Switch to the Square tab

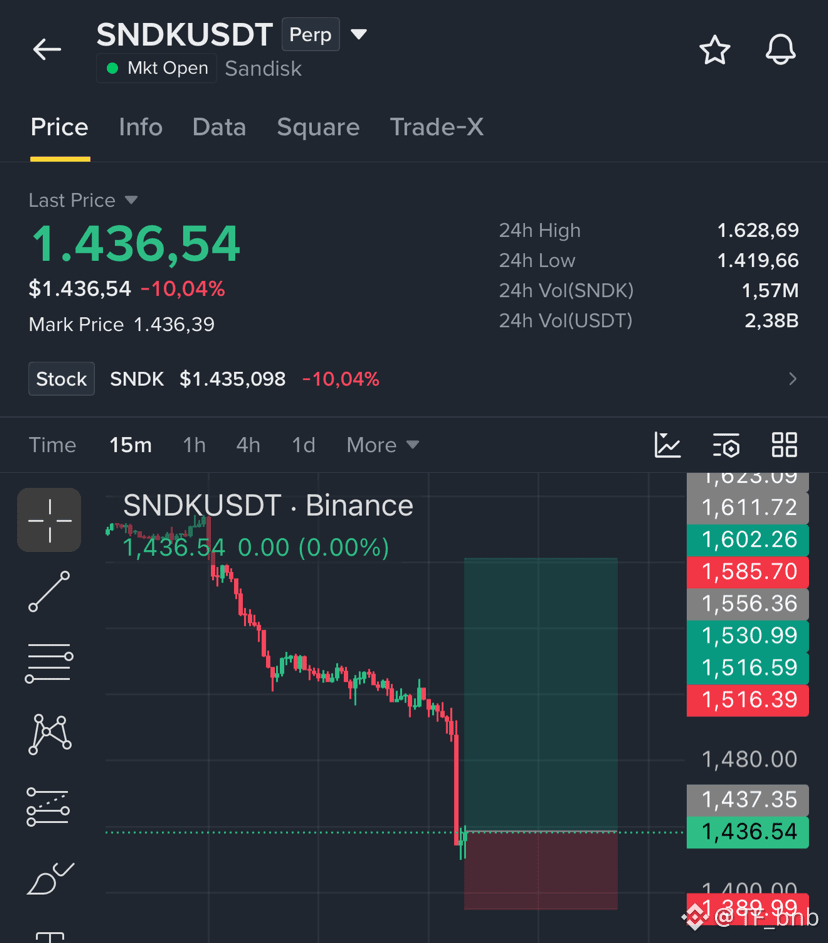point(318,127)
